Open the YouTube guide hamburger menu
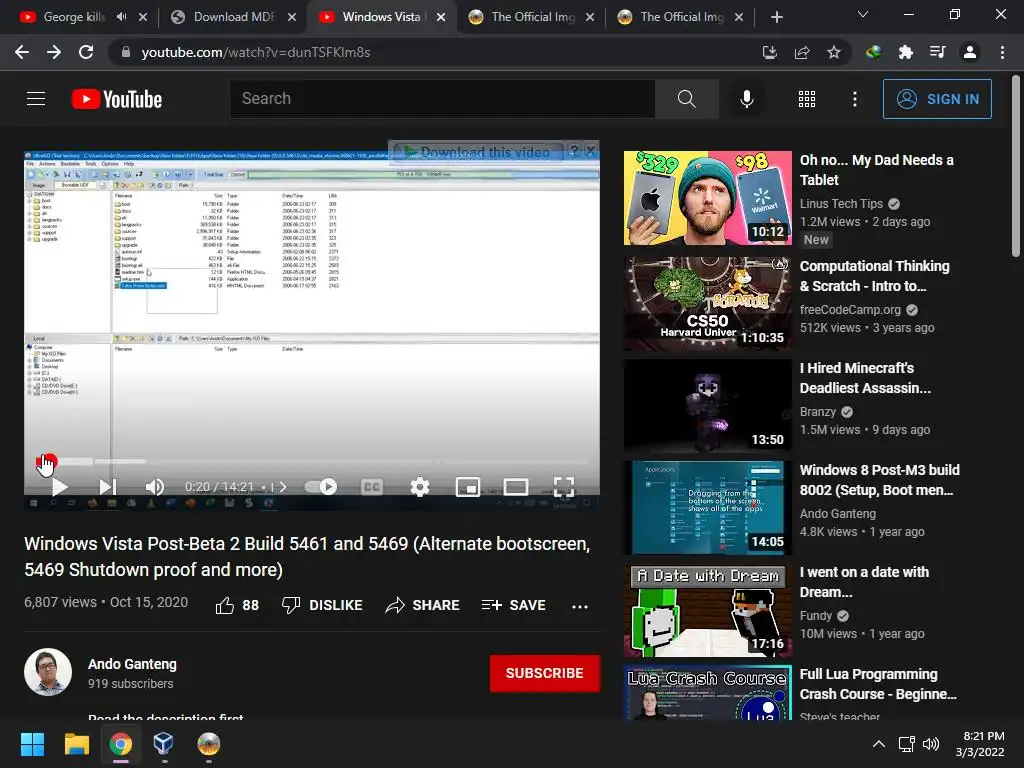 tap(36, 99)
